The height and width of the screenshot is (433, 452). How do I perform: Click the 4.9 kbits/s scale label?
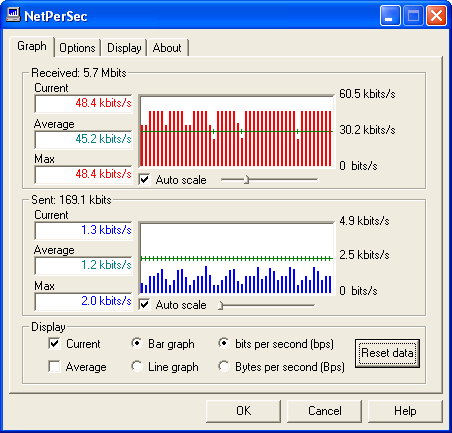click(x=364, y=221)
